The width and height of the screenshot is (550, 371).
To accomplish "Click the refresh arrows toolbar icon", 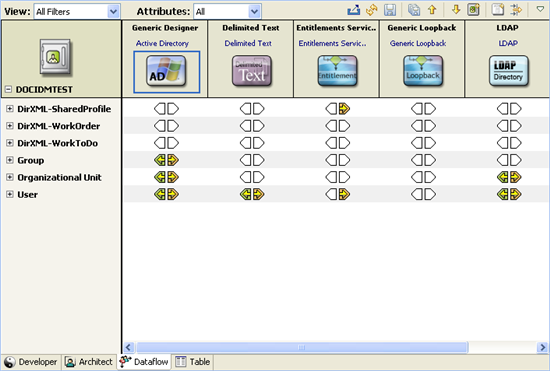I will coord(371,10).
